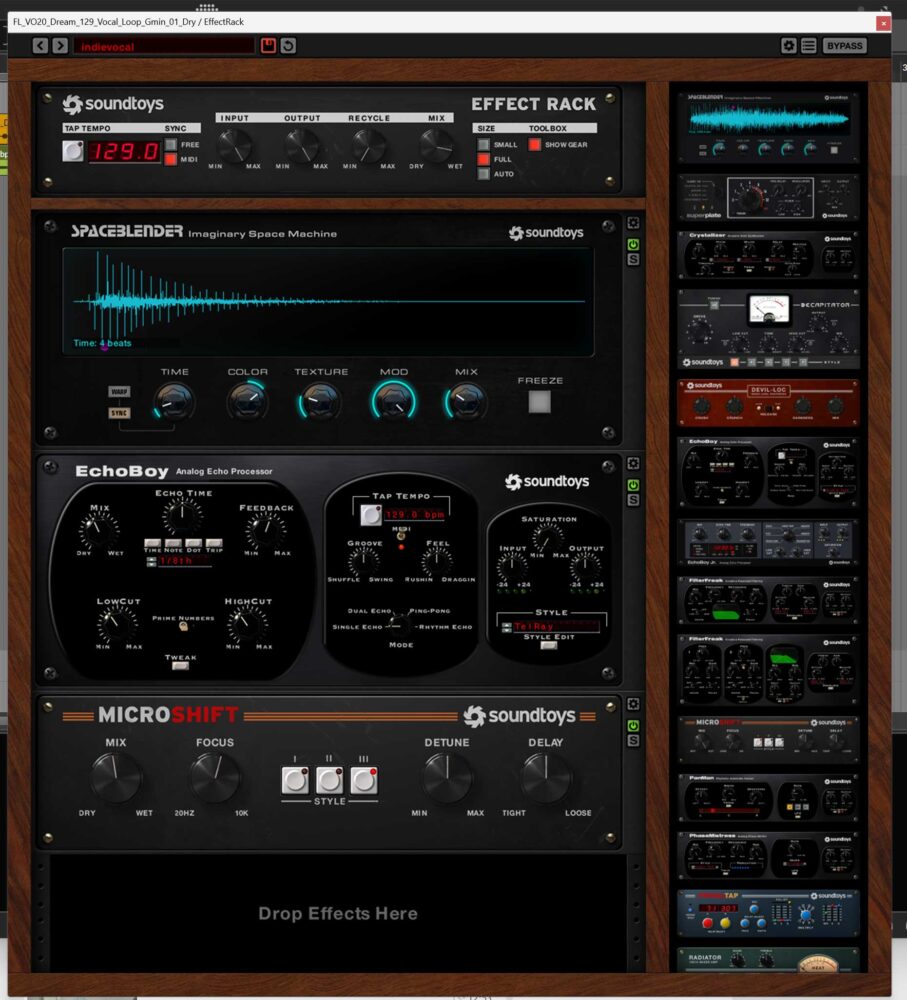
Task: Set rack size to FULL
Action: 483,159
